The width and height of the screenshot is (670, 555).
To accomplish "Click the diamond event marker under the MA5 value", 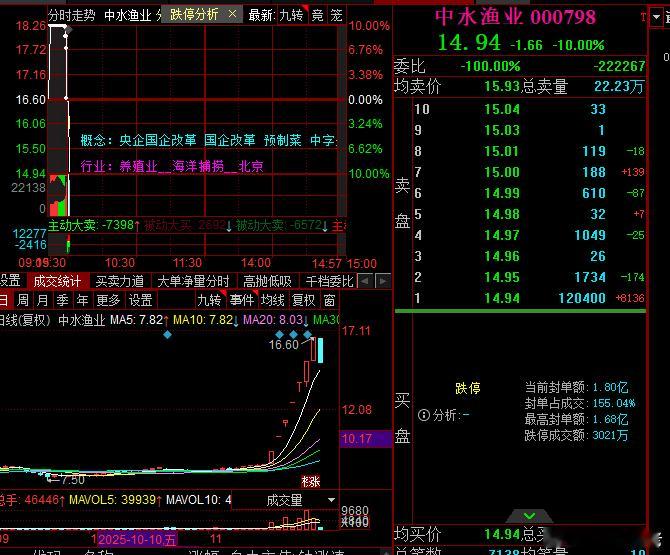I will pos(168,335).
